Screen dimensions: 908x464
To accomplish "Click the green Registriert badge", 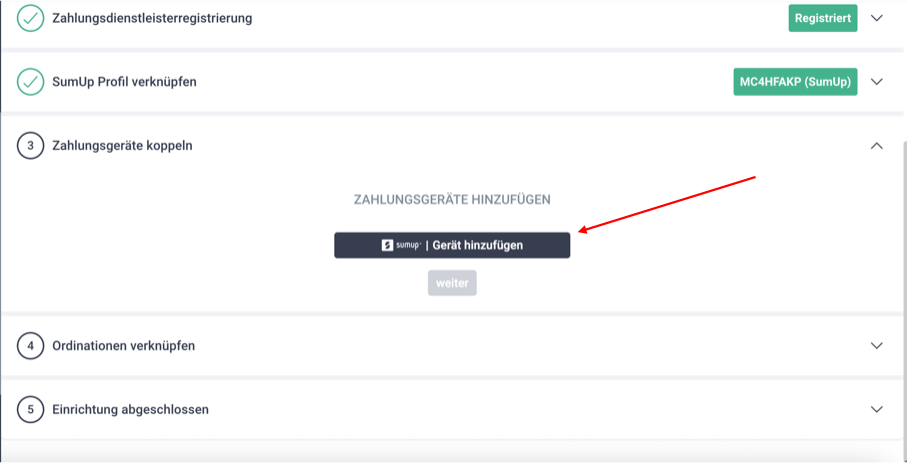I will point(823,18).
